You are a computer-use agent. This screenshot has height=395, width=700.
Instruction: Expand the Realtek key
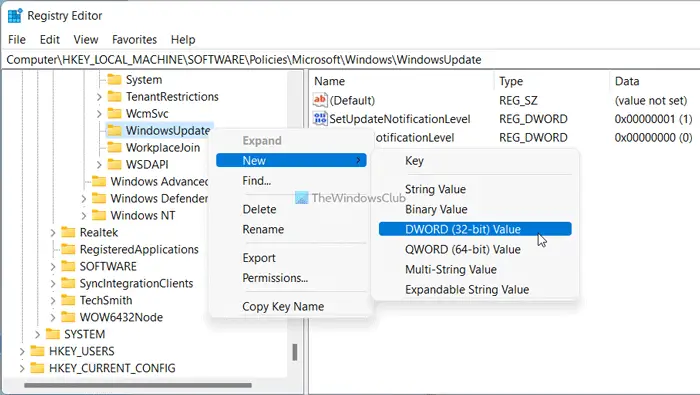click(53, 233)
